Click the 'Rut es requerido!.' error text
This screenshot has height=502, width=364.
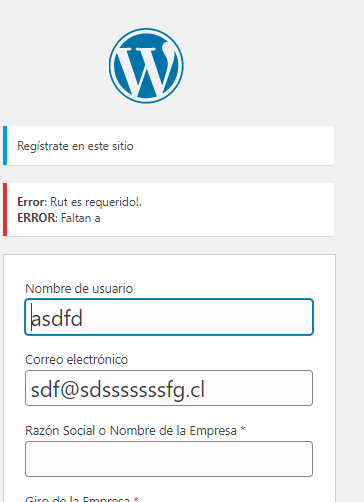pos(96,202)
